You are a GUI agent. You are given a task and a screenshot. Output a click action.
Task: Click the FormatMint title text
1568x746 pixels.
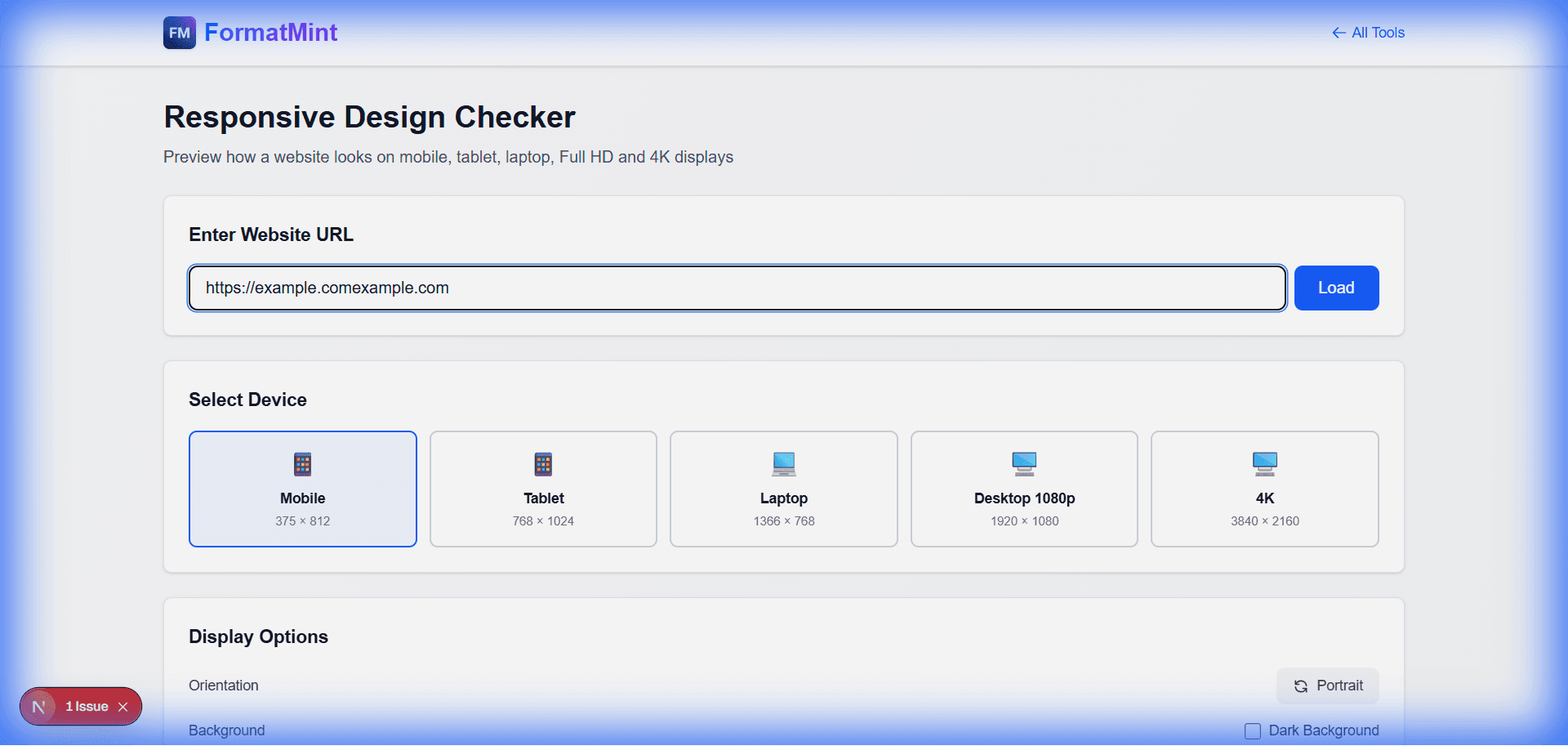(x=271, y=33)
